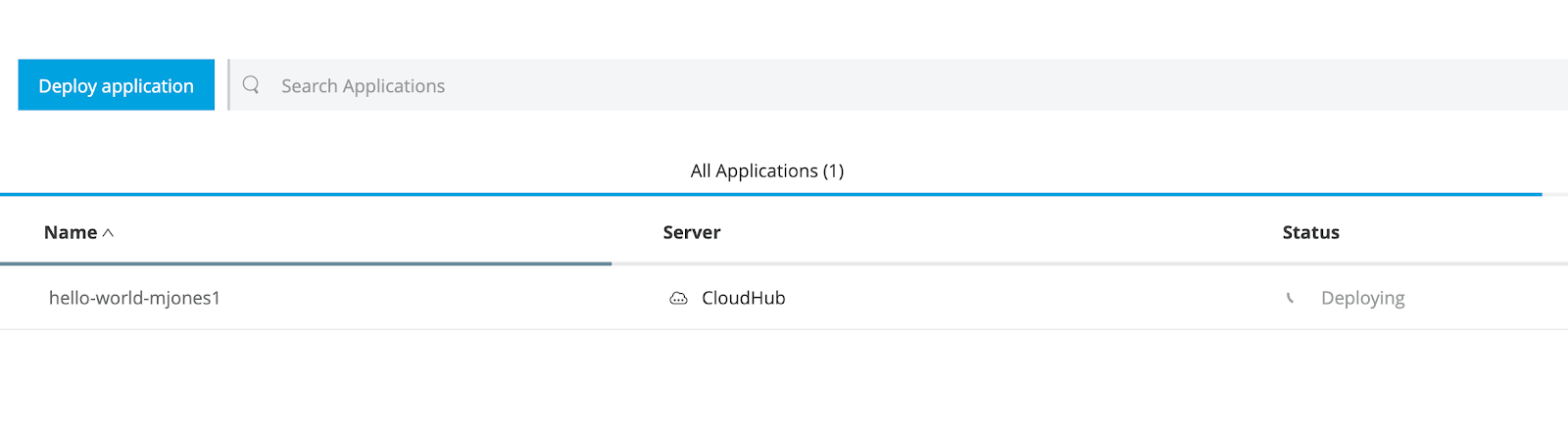Click the gray divider beneath Status header
The width and height of the screenshot is (1568, 434).
click(1372, 264)
